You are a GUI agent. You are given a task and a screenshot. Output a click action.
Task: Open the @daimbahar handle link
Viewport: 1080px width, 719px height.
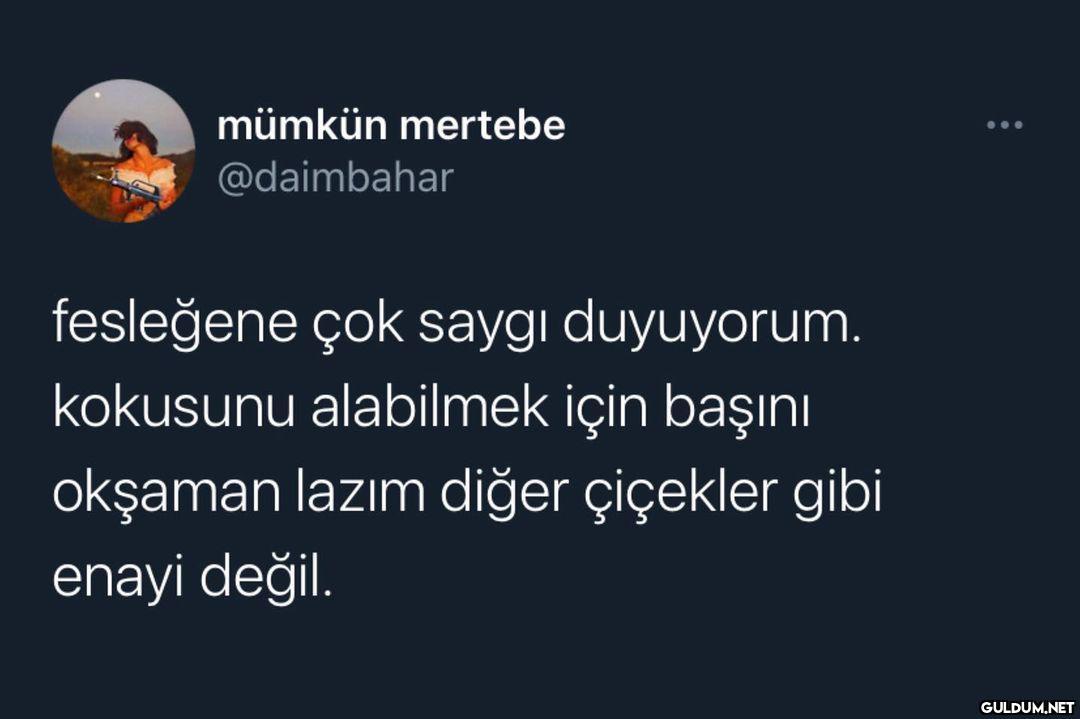click(x=335, y=178)
